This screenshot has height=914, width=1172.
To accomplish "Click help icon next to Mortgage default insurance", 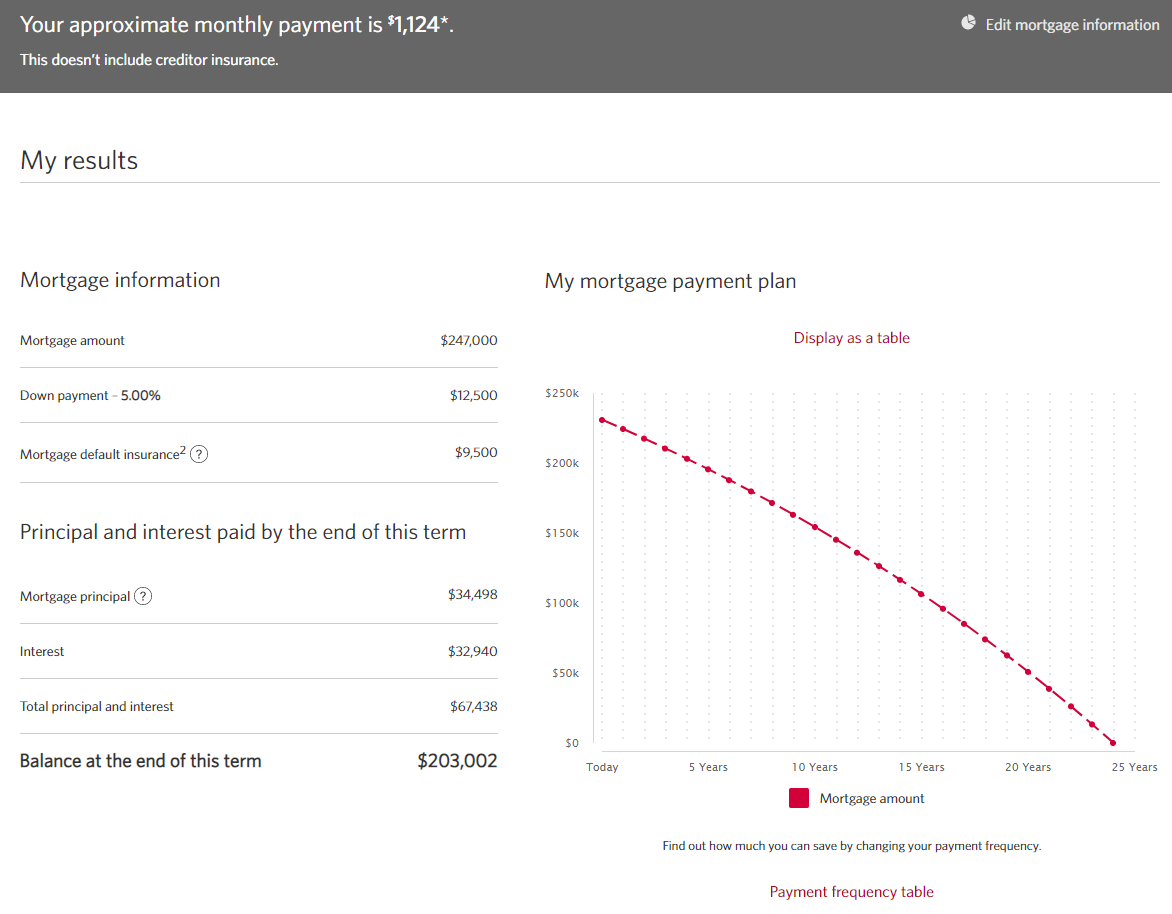I will (x=199, y=454).
